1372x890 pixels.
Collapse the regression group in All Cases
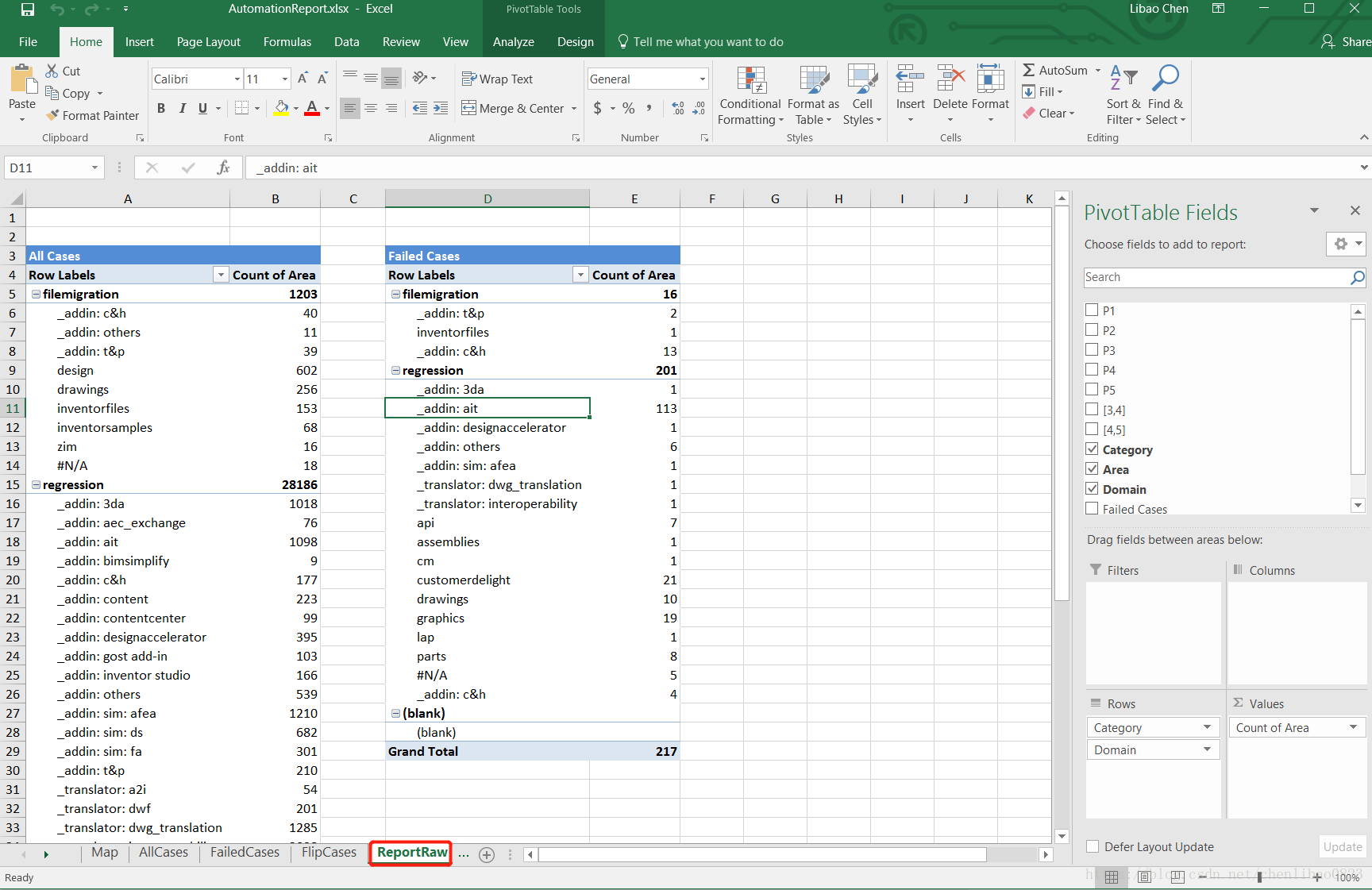point(35,484)
